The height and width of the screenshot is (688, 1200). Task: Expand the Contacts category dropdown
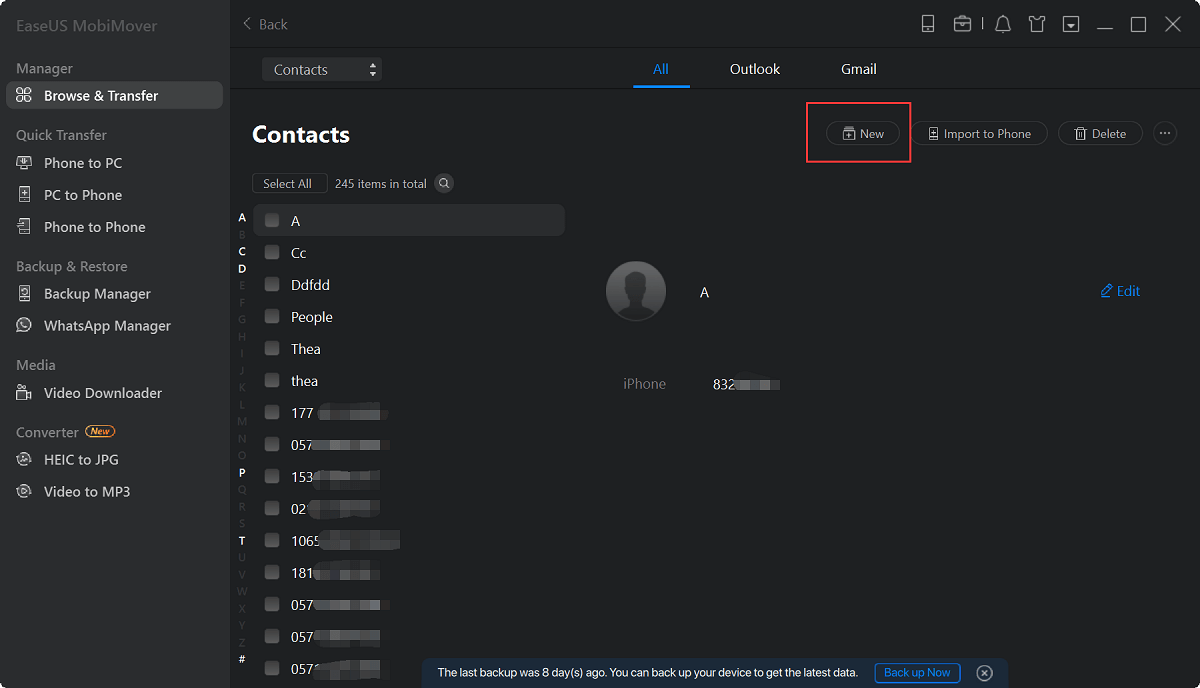322,70
